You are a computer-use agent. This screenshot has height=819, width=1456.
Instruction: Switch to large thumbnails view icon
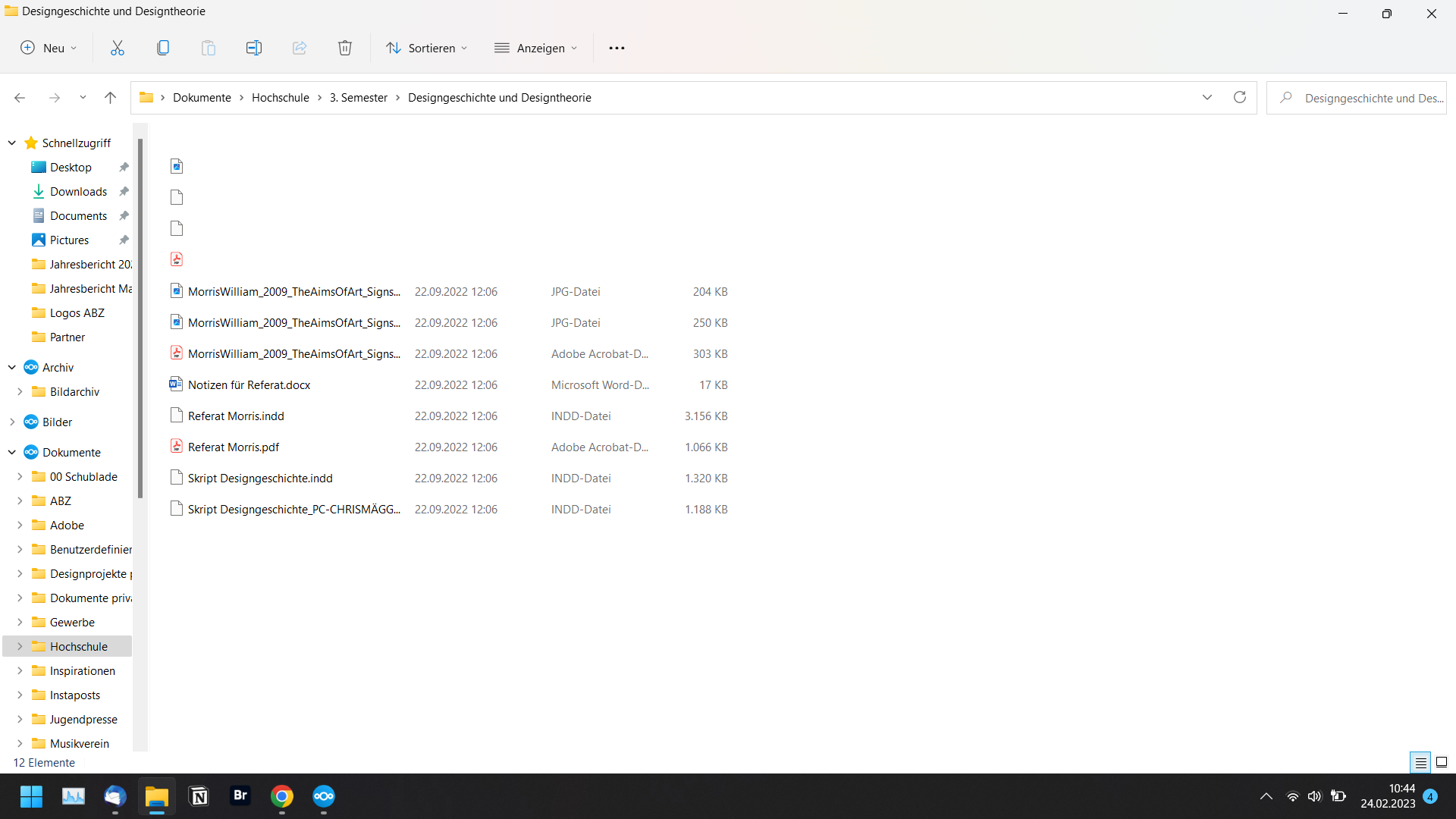tap(1442, 762)
